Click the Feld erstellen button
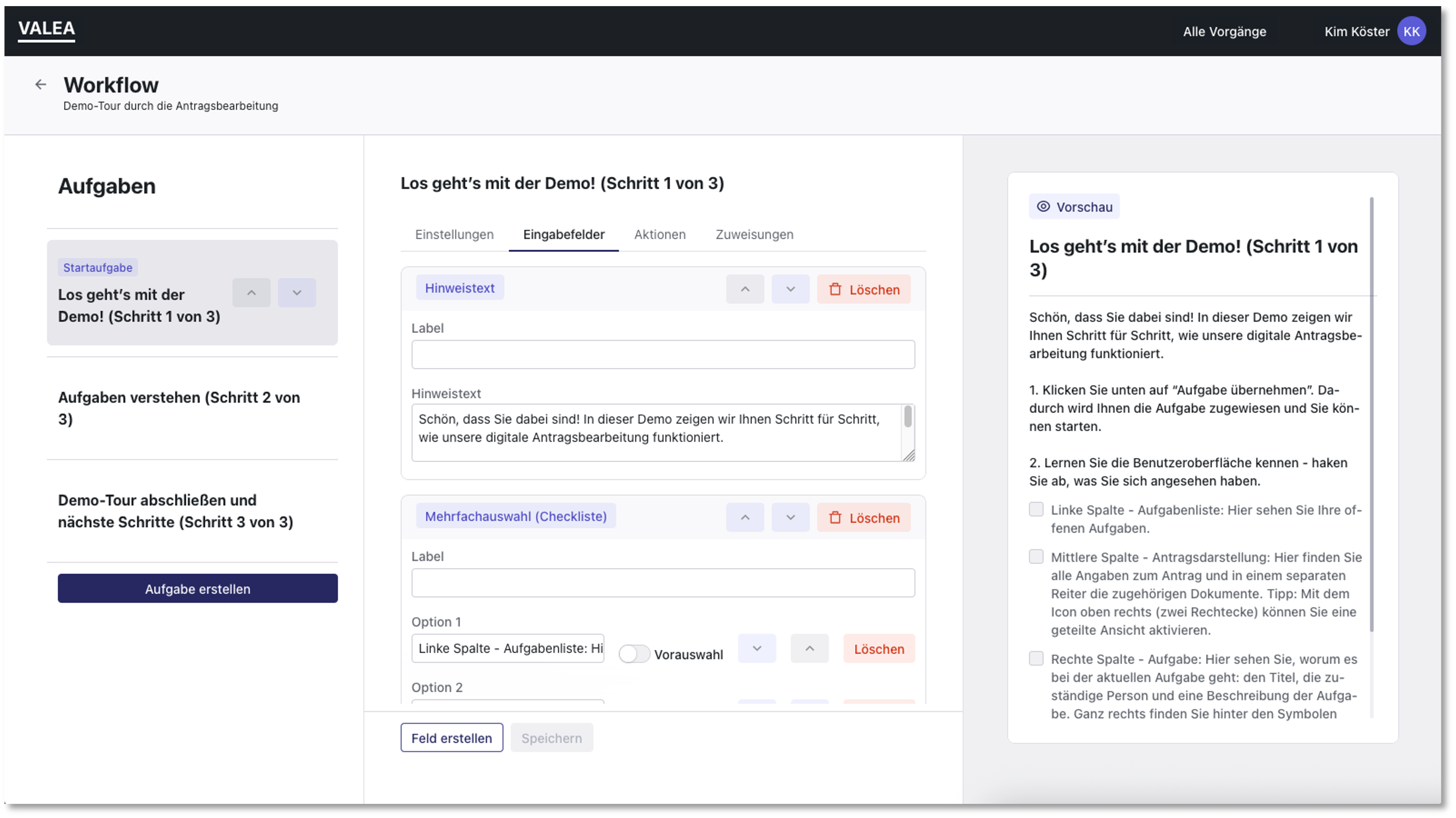The image size is (1456, 818). [x=451, y=738]
